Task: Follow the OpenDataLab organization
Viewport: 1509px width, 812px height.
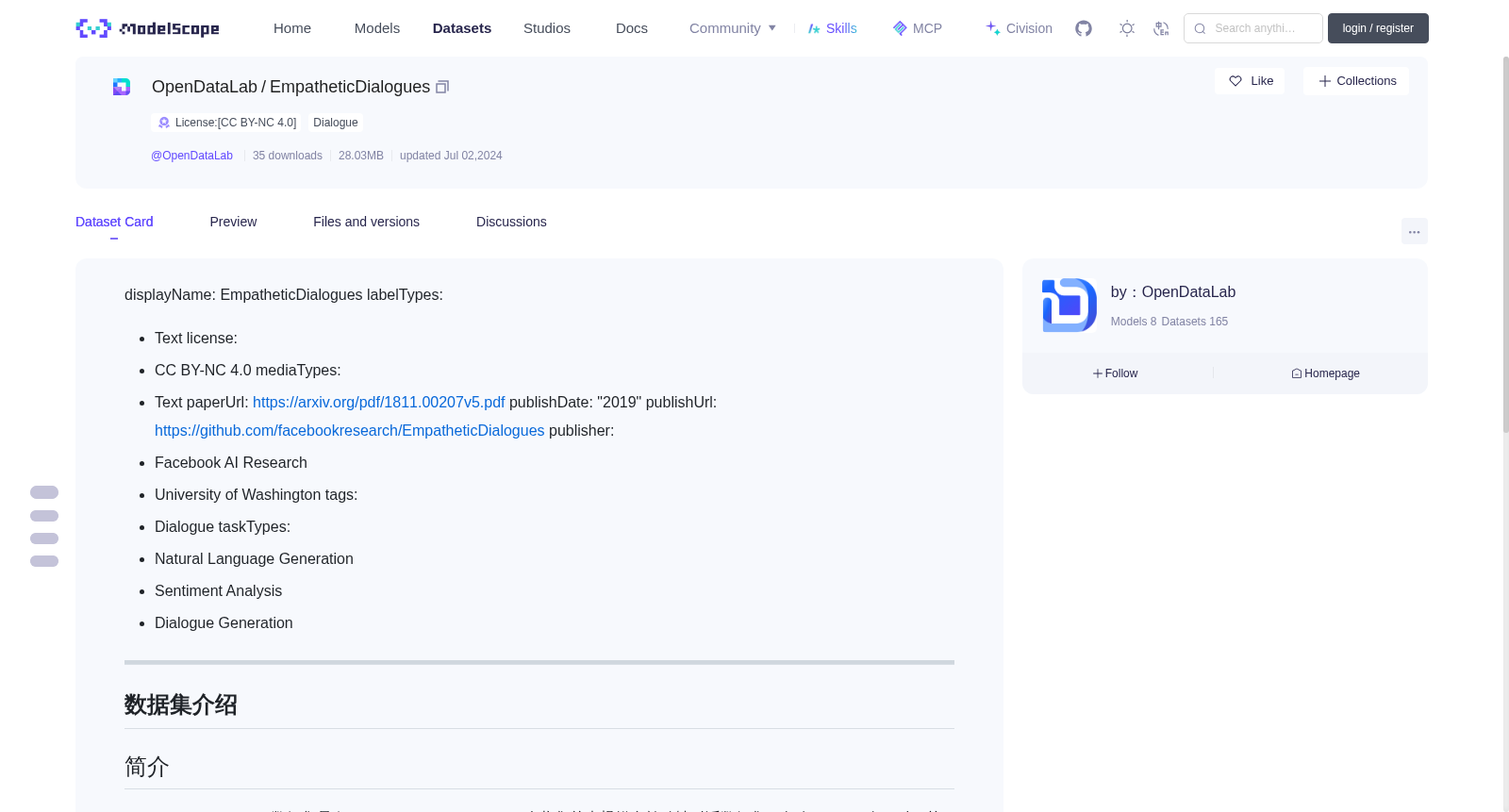Action: (1116, 373)
